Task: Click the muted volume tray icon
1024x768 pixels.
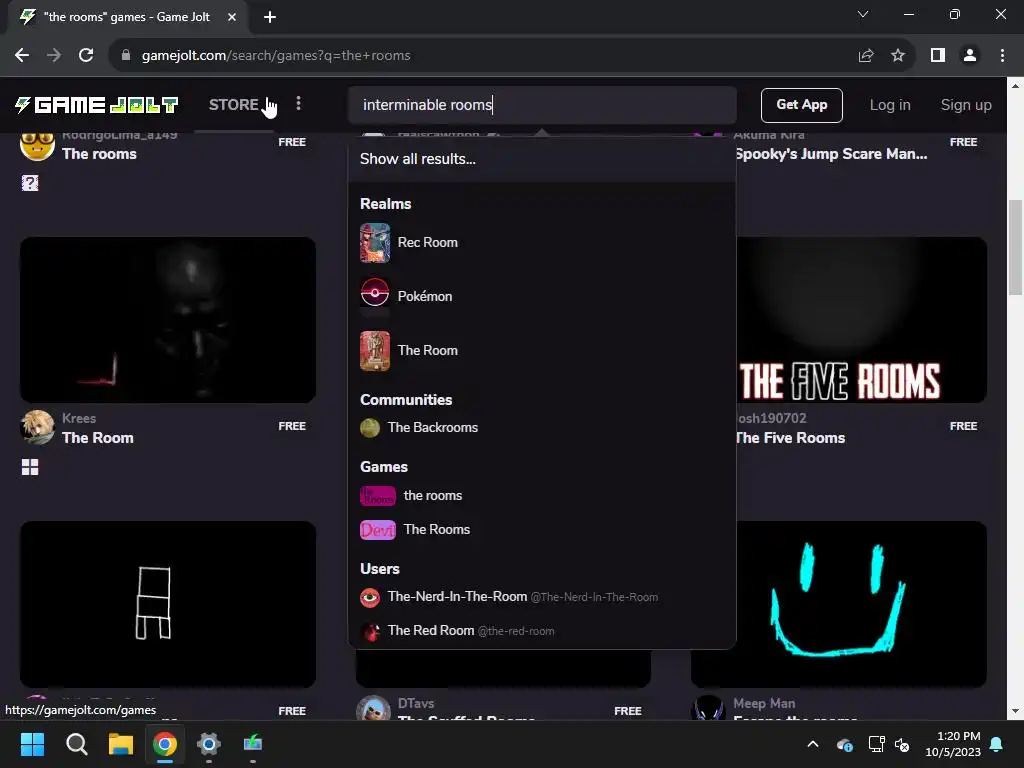Action: [x=902, y=744]
